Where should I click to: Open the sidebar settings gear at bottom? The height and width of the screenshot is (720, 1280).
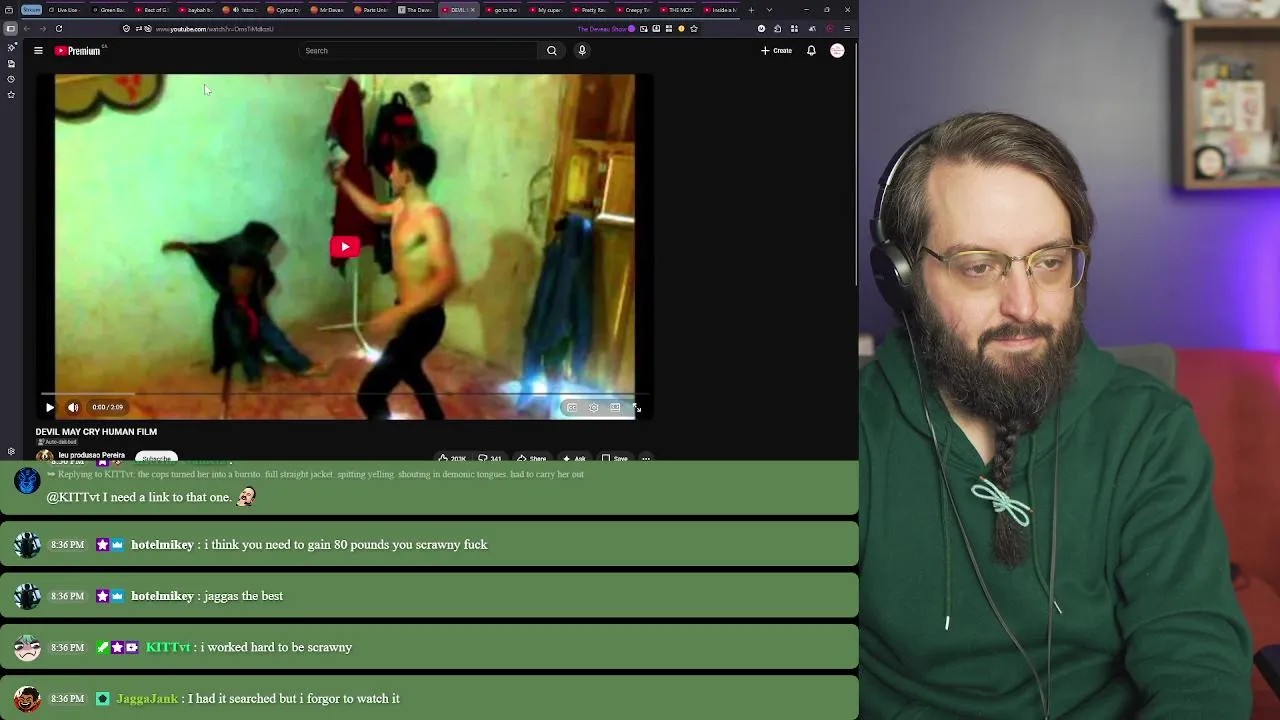click(11, 452)
